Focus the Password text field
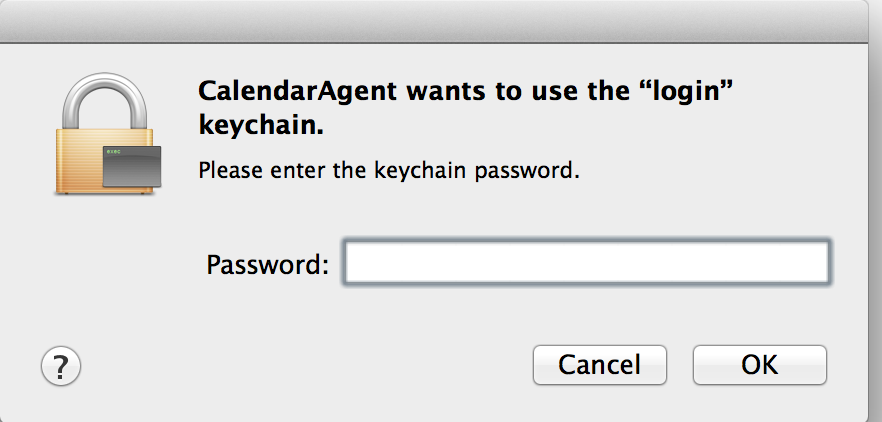This screenshot has width=882, height=422. pyautogui.click(x=586, y=264)
